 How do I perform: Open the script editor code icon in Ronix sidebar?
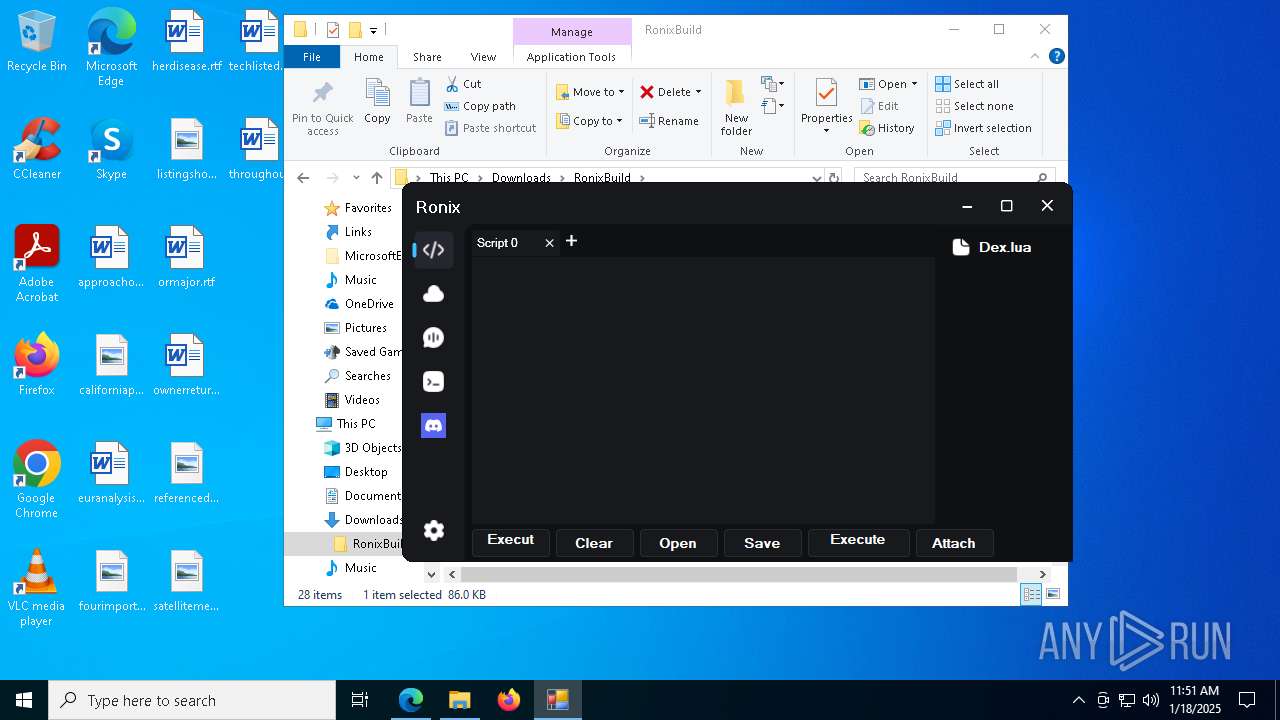click(433, 250)
